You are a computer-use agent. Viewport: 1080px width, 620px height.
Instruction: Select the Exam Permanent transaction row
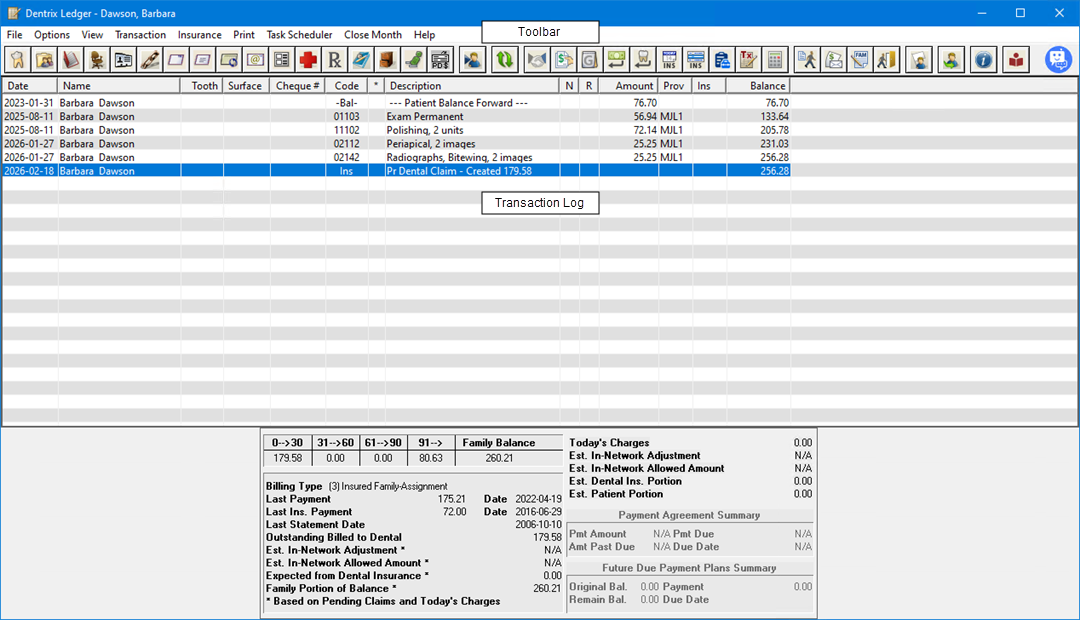click(425, 117)
